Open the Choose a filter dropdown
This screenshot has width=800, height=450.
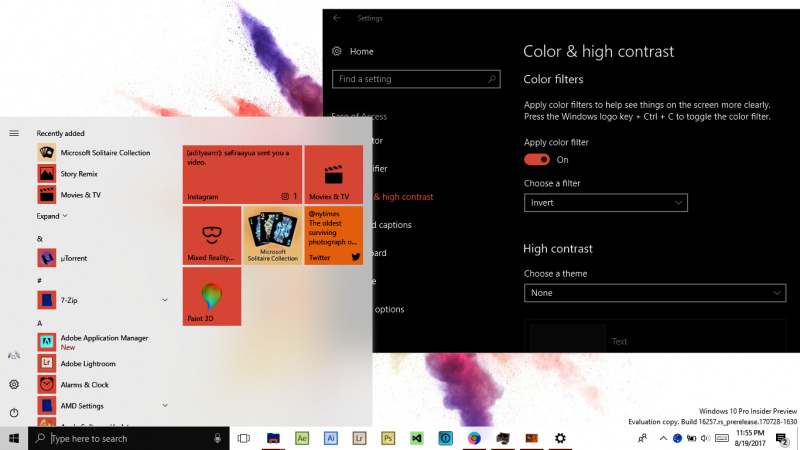point(606,203)
